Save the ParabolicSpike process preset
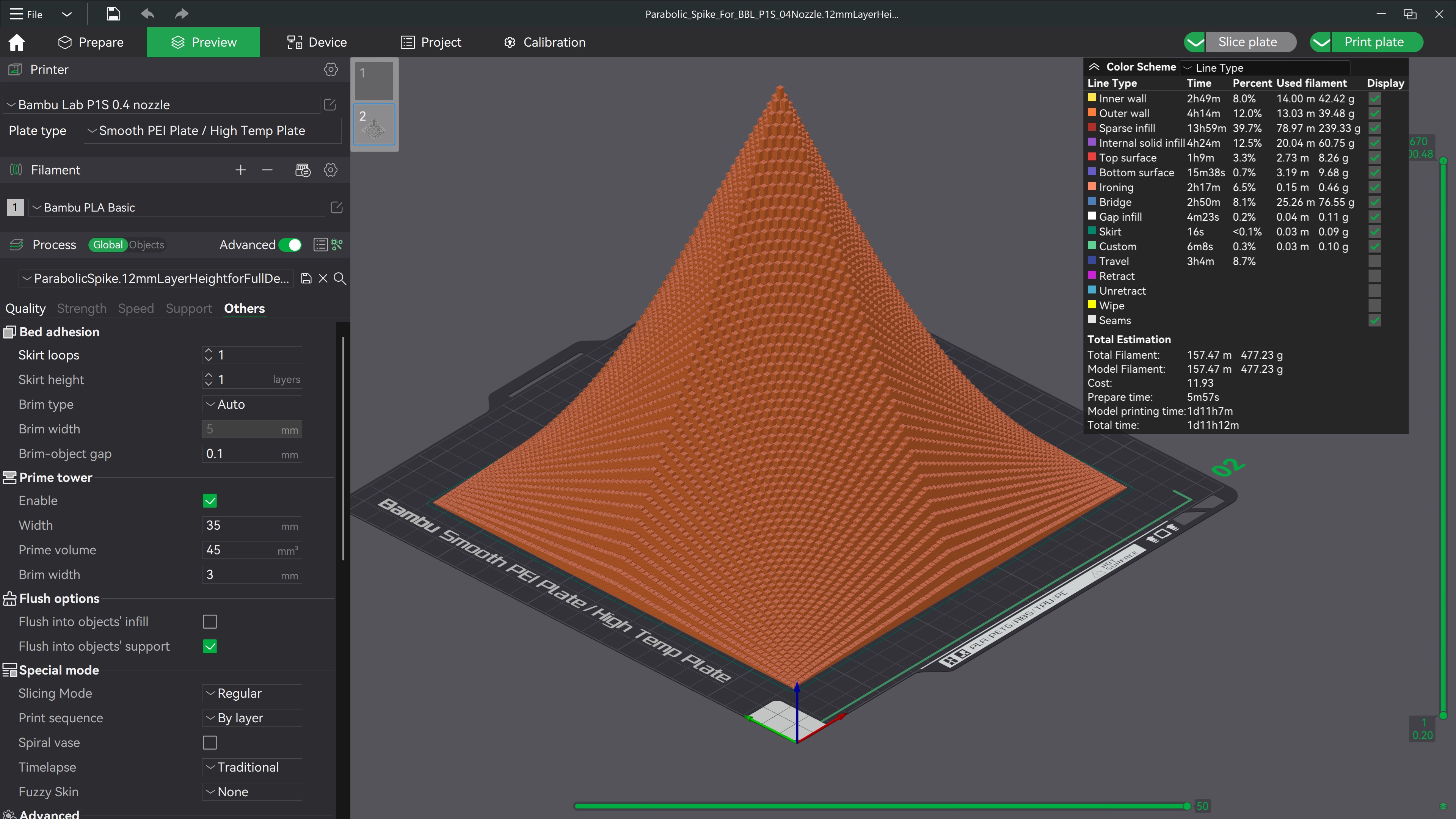 [306, 279]
